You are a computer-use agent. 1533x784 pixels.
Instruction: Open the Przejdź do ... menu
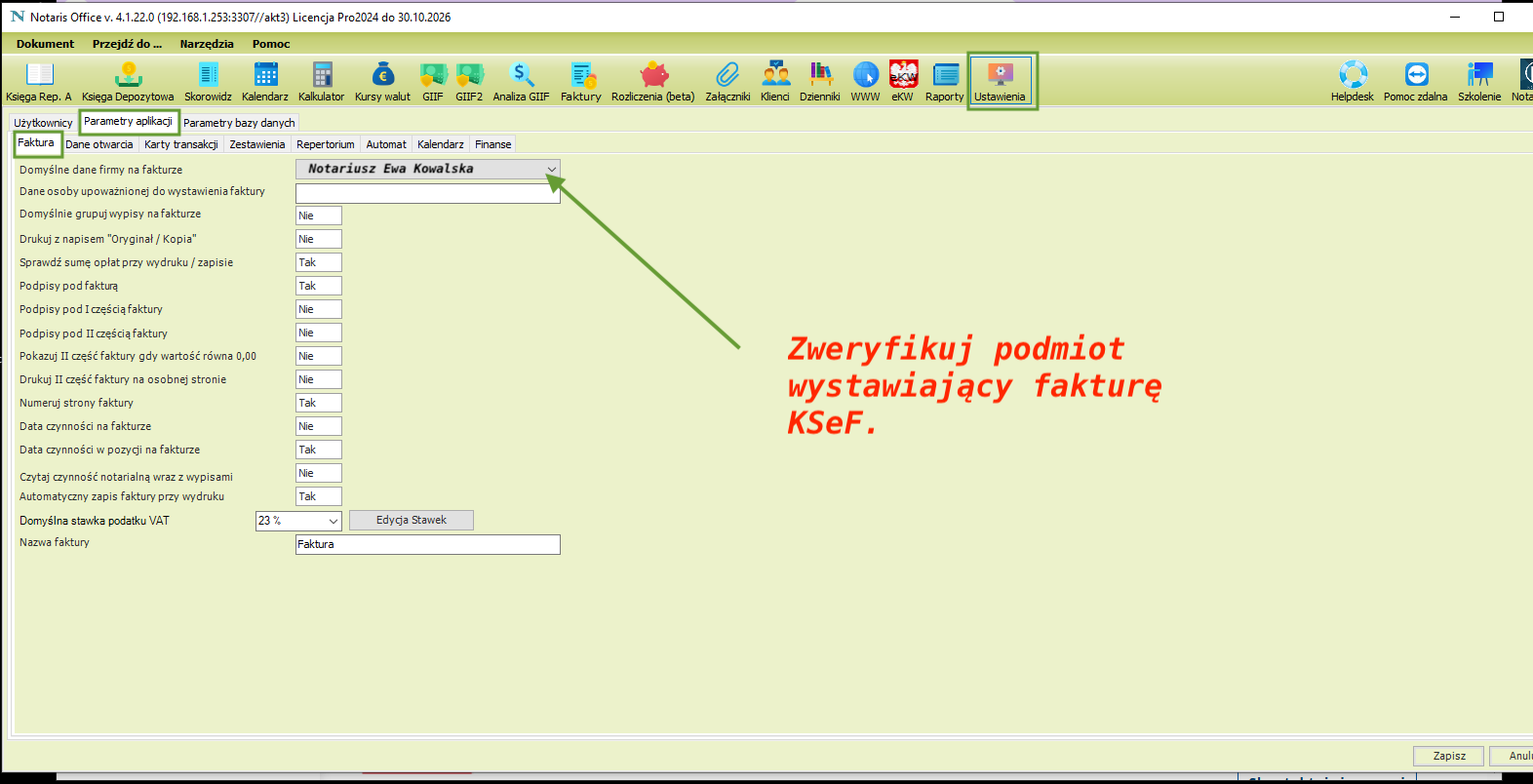[x=127, y=44]
